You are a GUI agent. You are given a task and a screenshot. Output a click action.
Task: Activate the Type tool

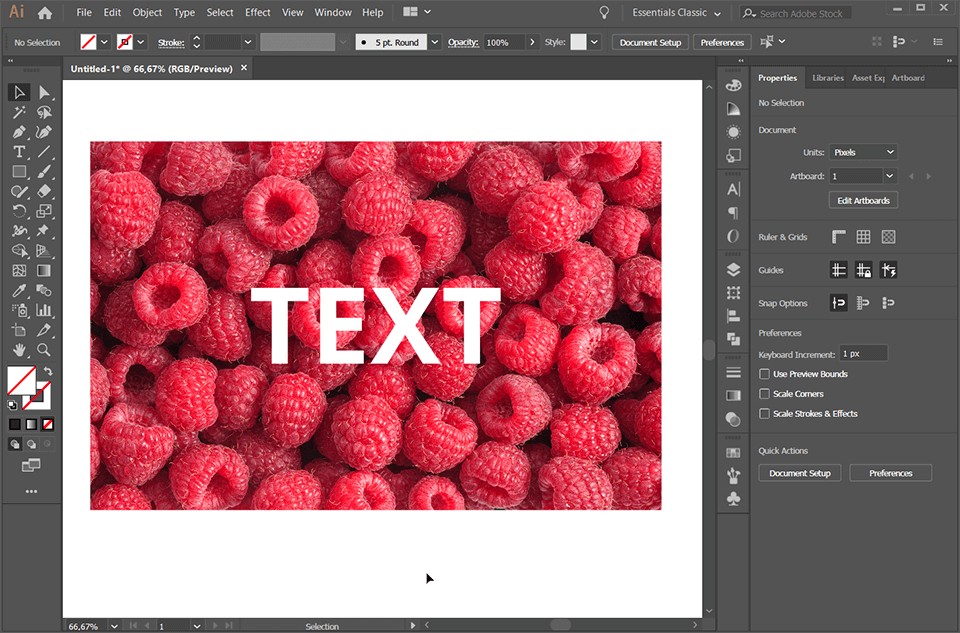pyautogui.click(x=18, y=152)
